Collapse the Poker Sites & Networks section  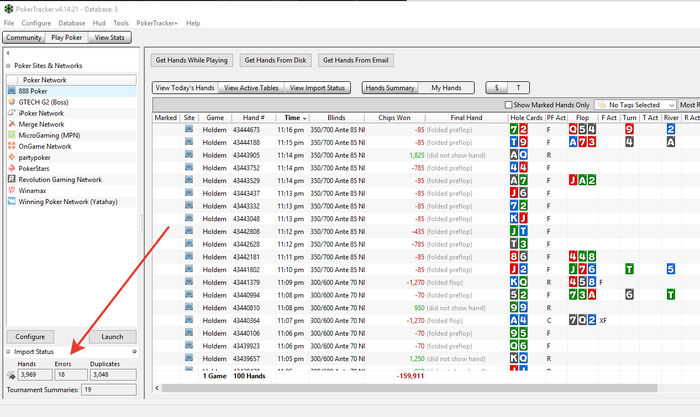coord(8,66)
